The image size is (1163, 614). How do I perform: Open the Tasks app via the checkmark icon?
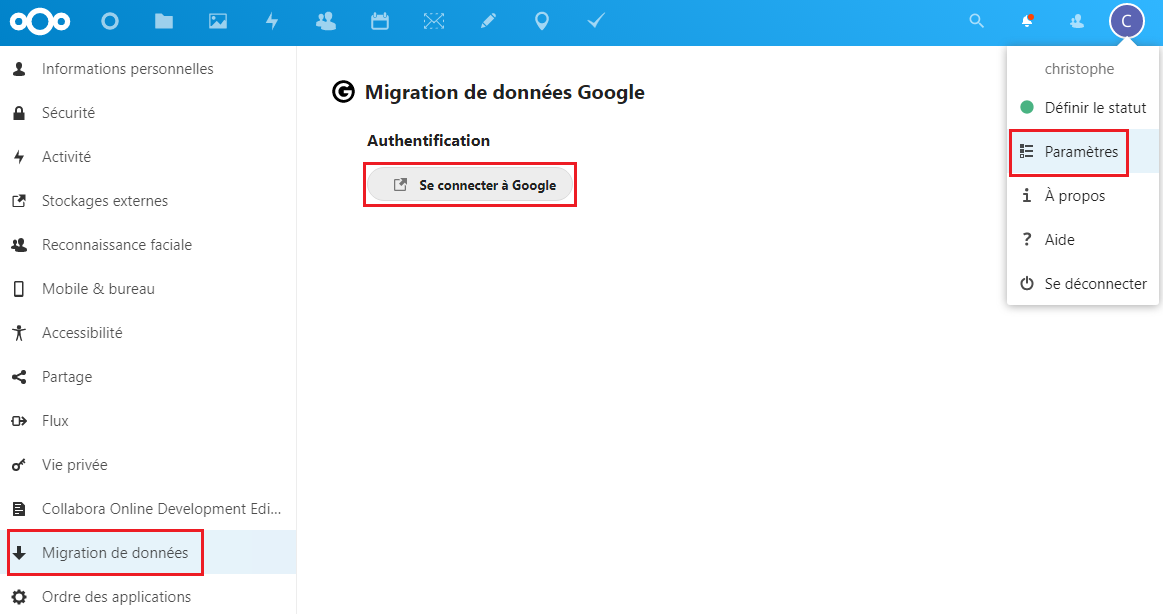pyautogui.click(x=595, y=20)
